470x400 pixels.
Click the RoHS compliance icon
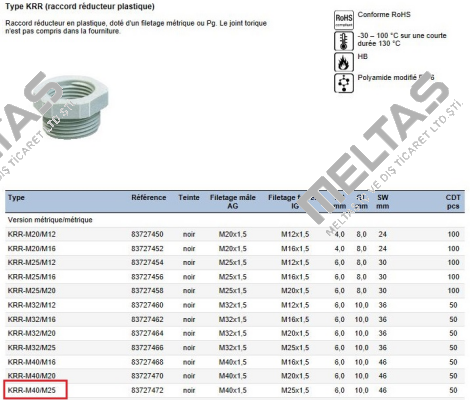(x=344, y=20)
